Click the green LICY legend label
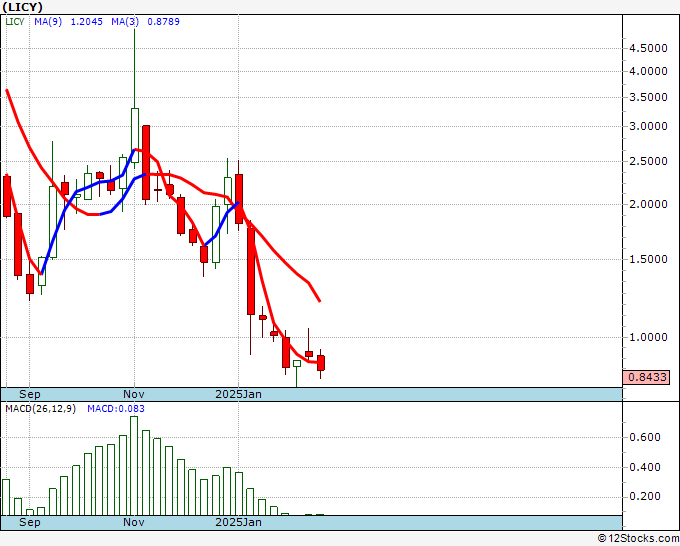The height and width of the screenshot is (546, 680). coord(15,22)
